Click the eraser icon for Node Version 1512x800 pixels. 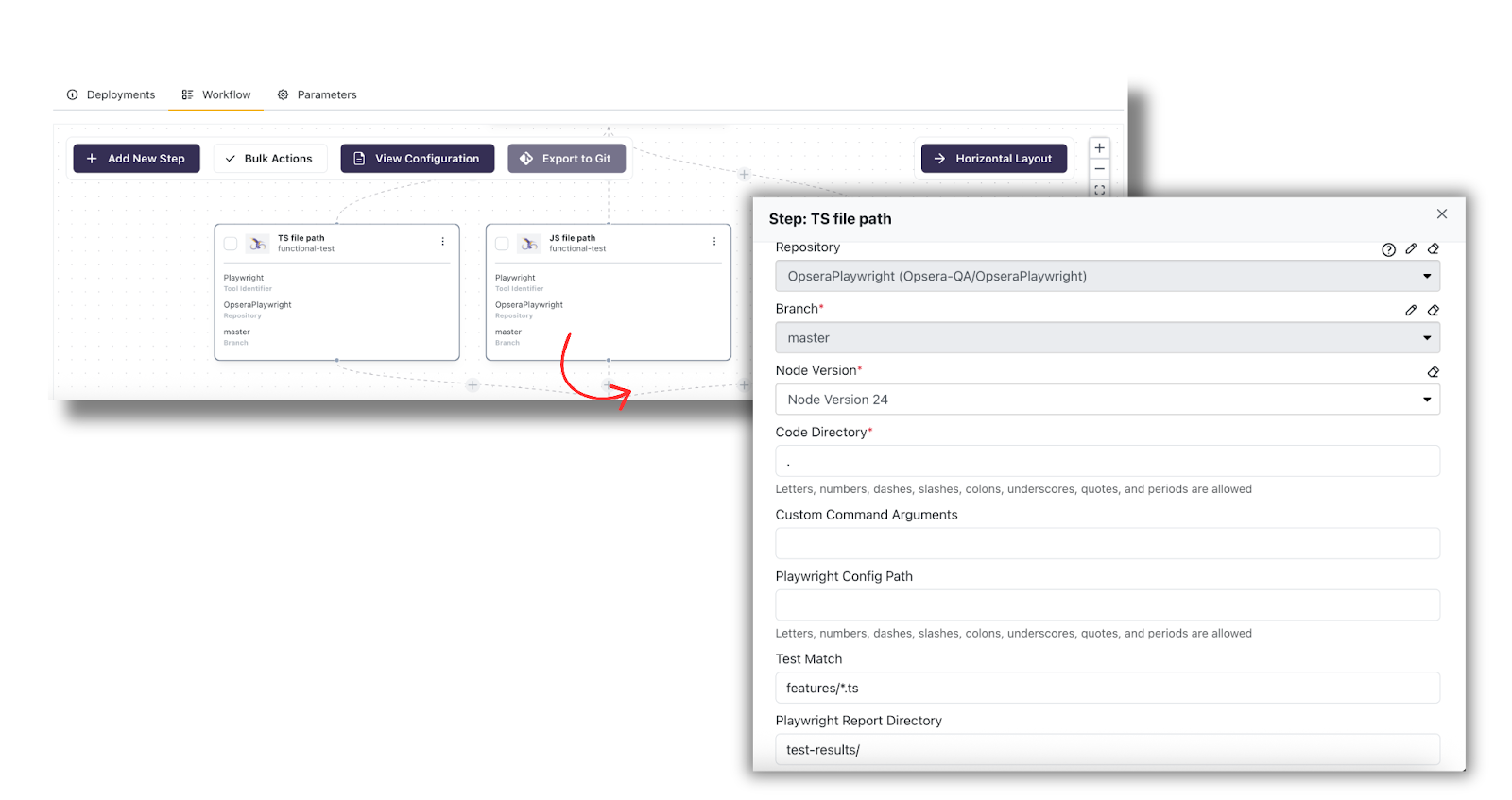pyautogui.click(x=1434, y=372)
